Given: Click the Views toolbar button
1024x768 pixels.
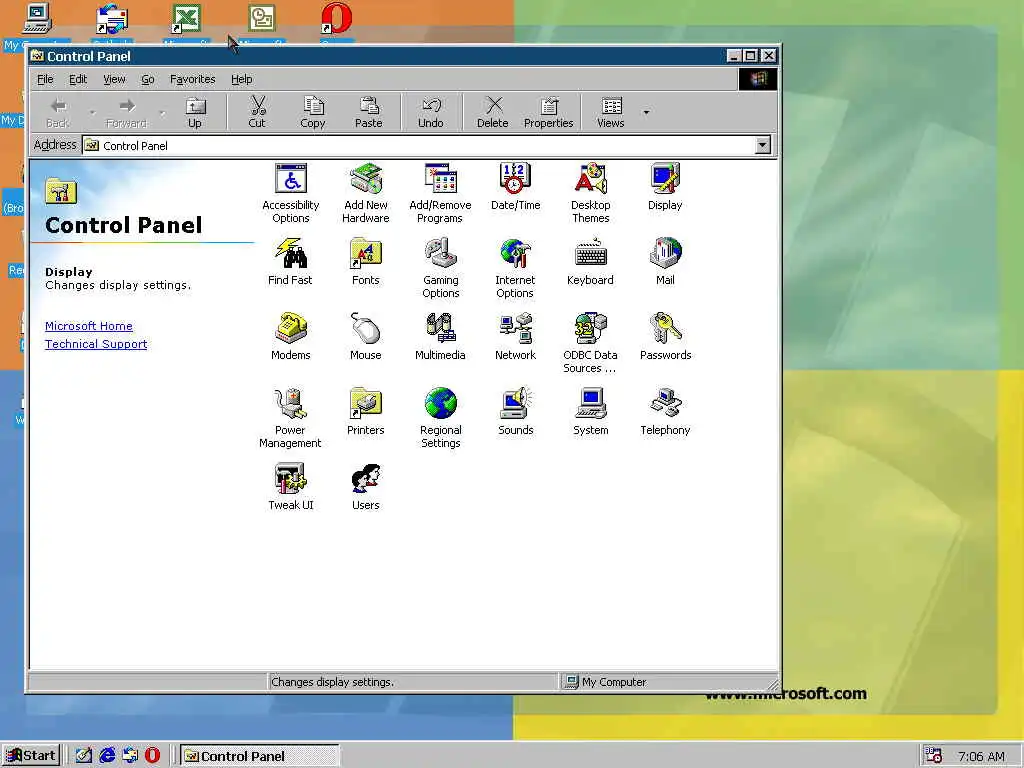Looking at the screenshot, I should tap(611, 112).
